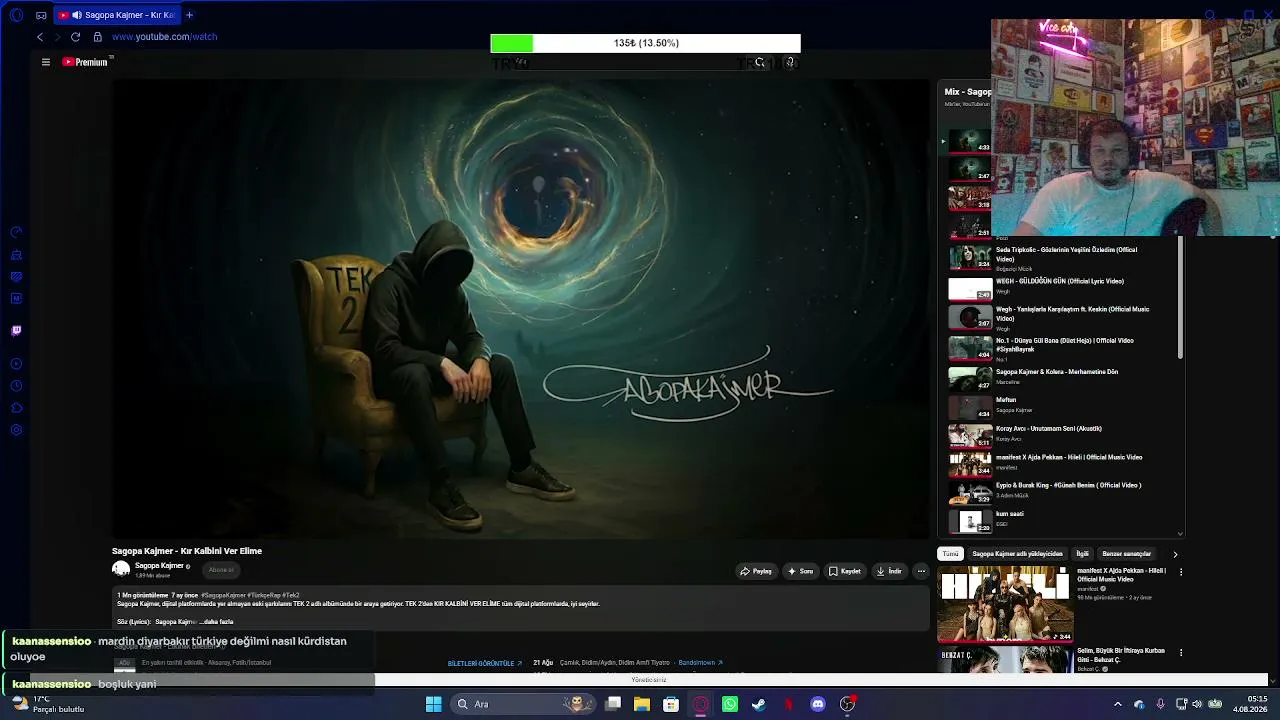Open more actions ellipsis under the video

[921, 571]
